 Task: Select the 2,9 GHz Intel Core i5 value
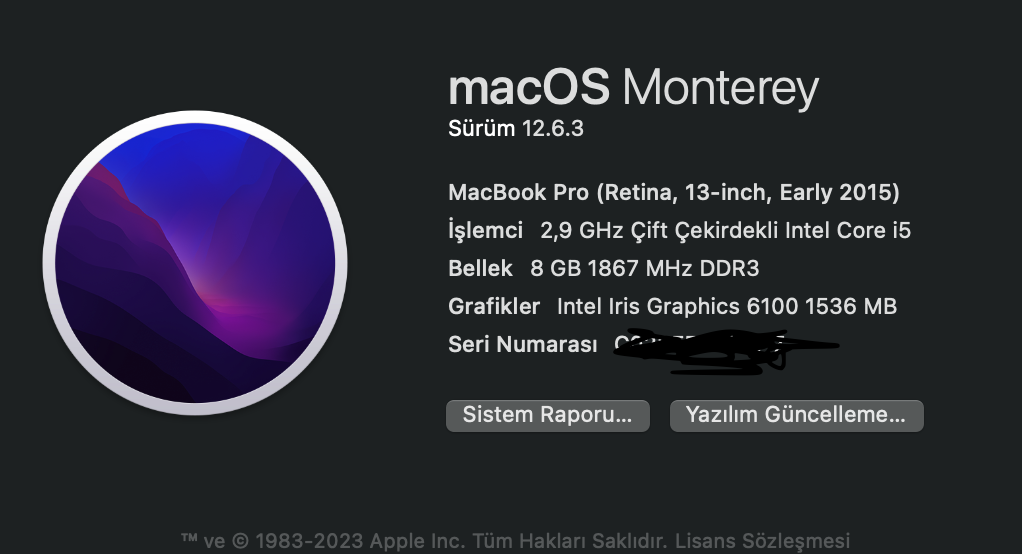click(x=725, y=231)
